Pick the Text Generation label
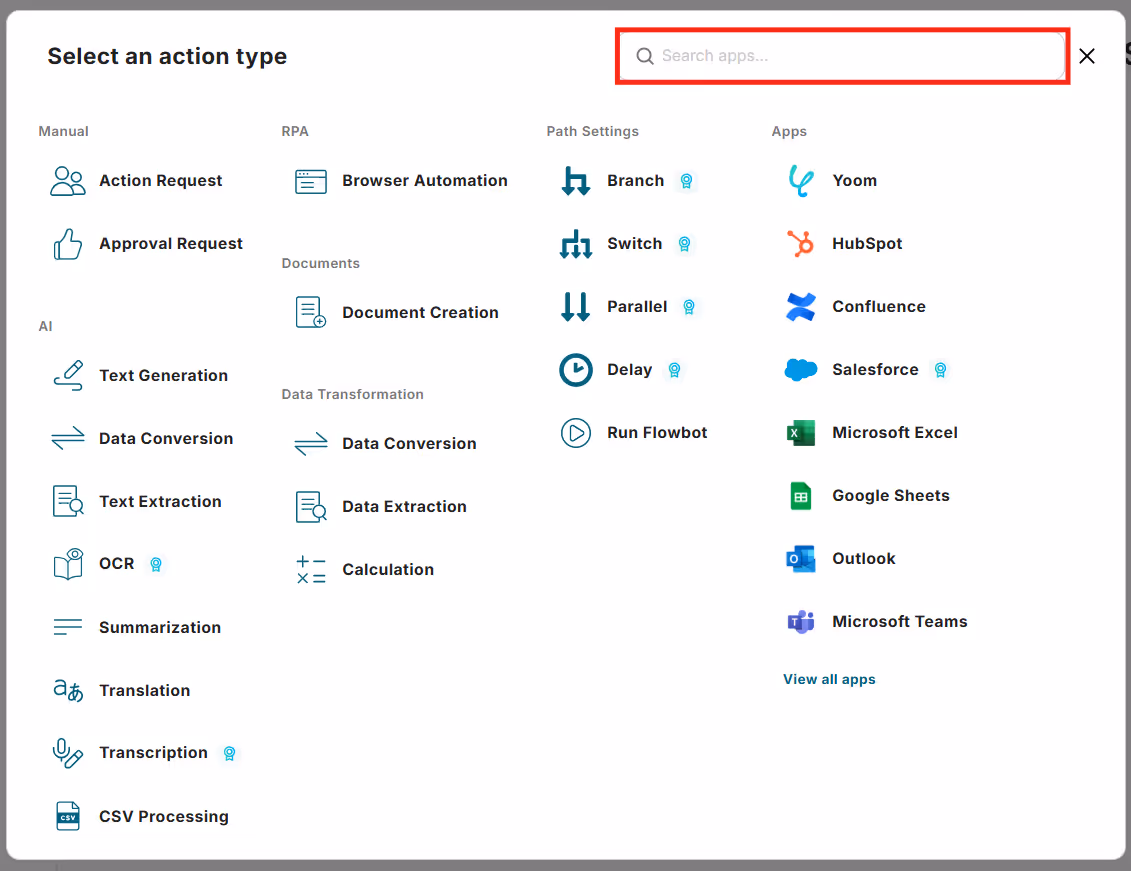Screen dimensions: 1131x871 click(163, 376)
